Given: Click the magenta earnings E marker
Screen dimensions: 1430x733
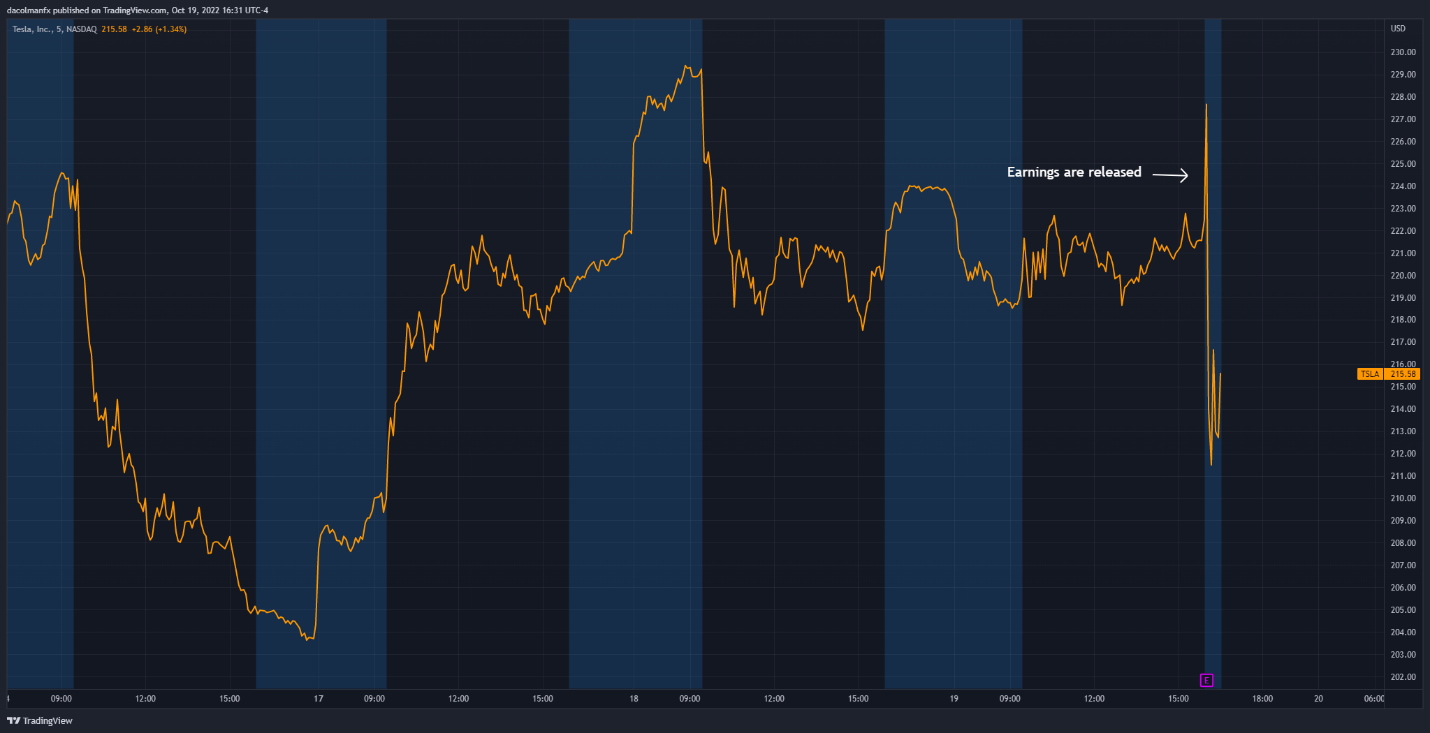Looking at the screenshot, I should pyautogui.click(x=1207, y=680).
